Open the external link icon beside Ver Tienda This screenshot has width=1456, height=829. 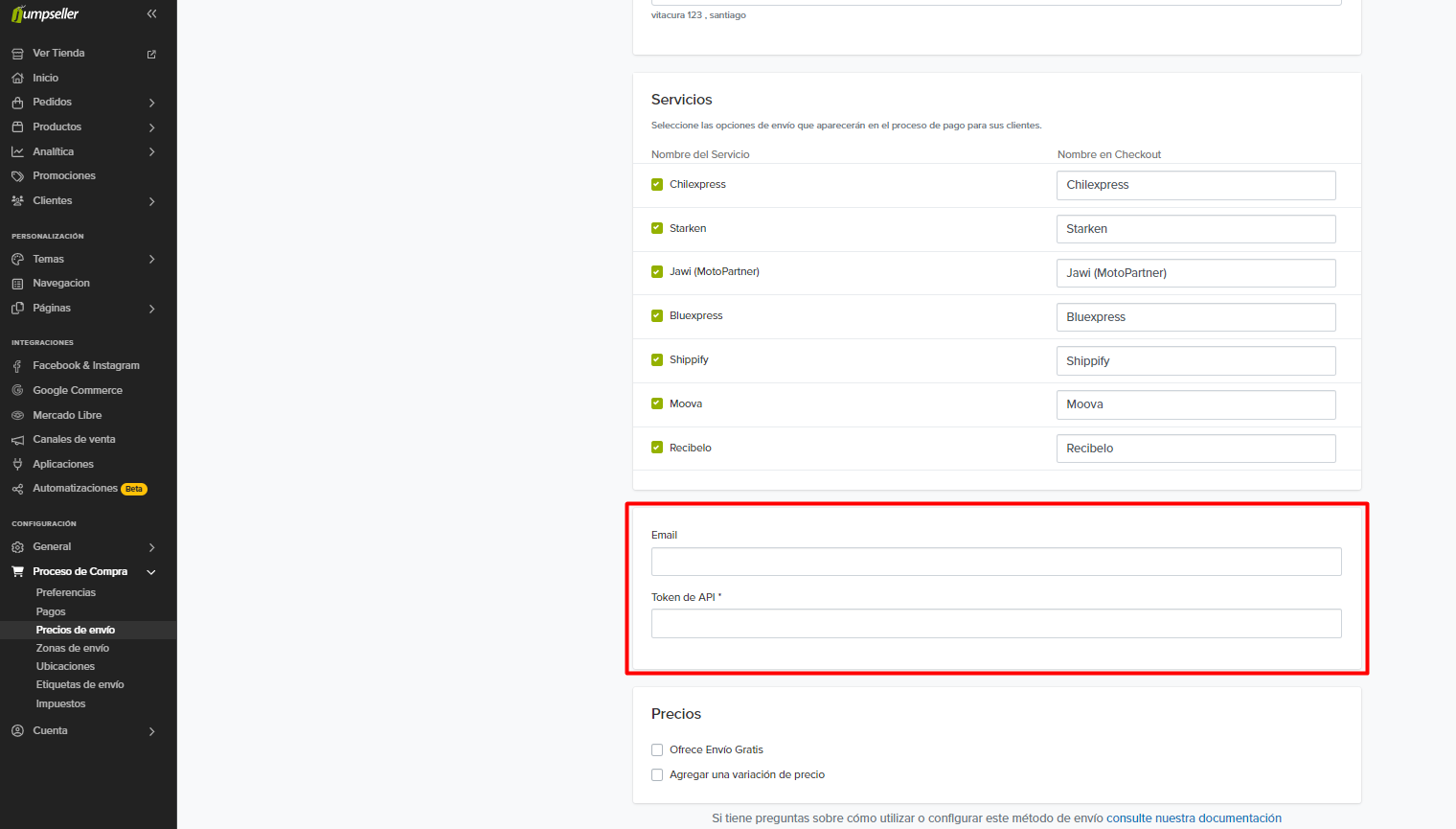(x=151, y=55)
